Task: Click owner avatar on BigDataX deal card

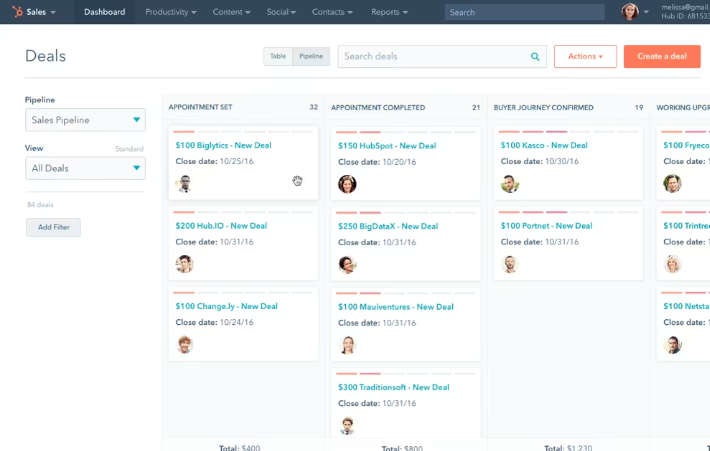Action: [347, 264]
